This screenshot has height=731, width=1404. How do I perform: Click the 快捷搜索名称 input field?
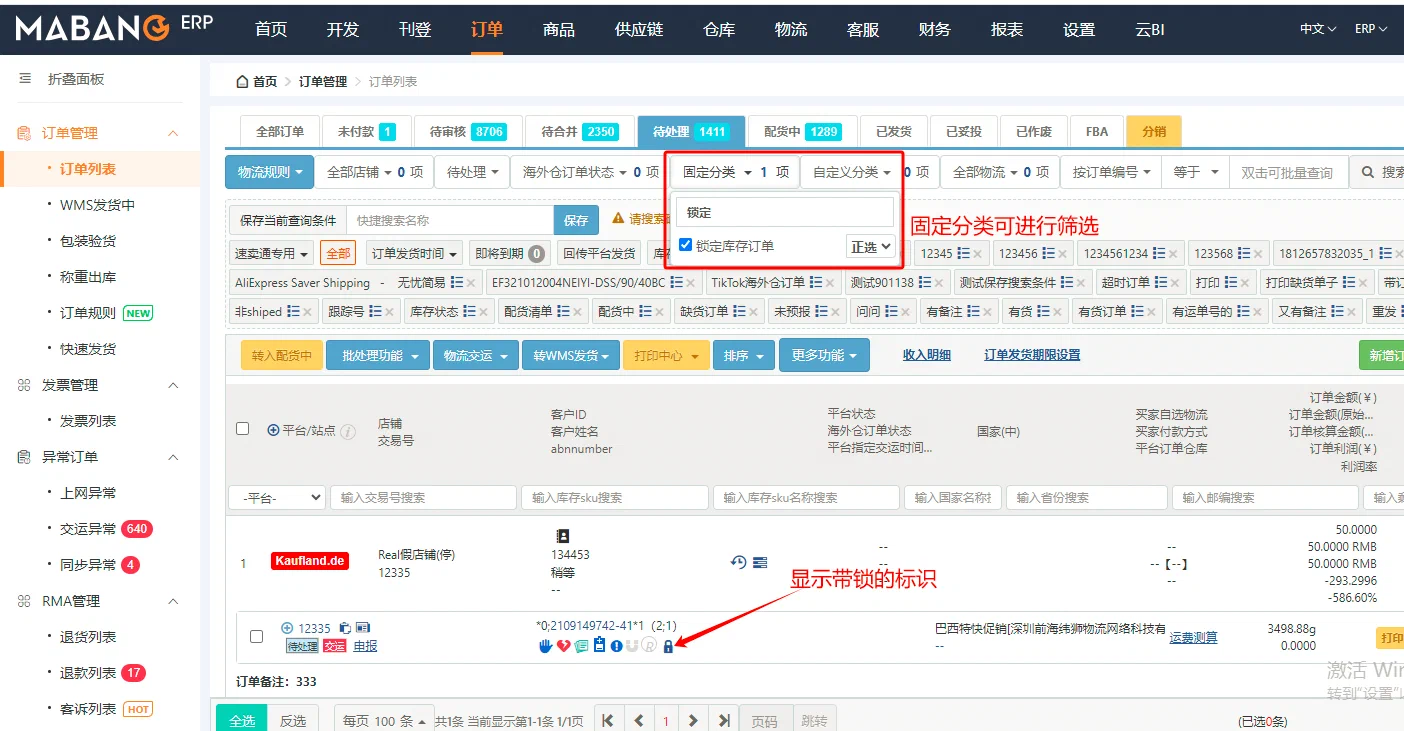click(450, 220)
